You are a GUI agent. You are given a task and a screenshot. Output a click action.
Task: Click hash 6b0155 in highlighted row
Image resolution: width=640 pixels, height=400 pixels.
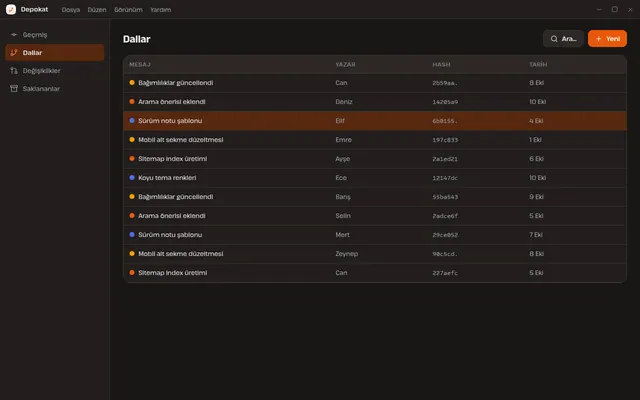point(445,121)
